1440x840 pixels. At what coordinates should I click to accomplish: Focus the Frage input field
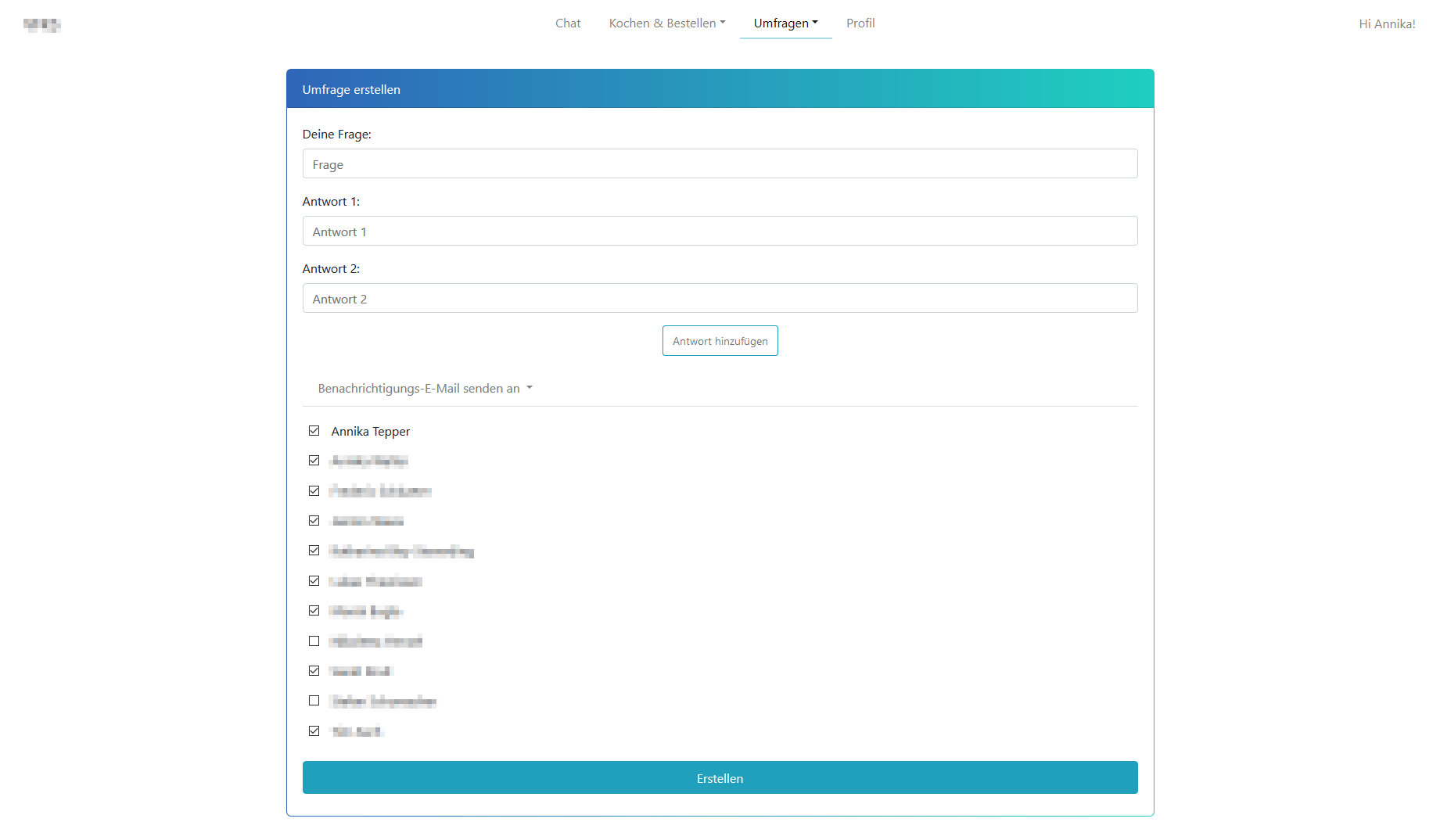click(720, 164)
